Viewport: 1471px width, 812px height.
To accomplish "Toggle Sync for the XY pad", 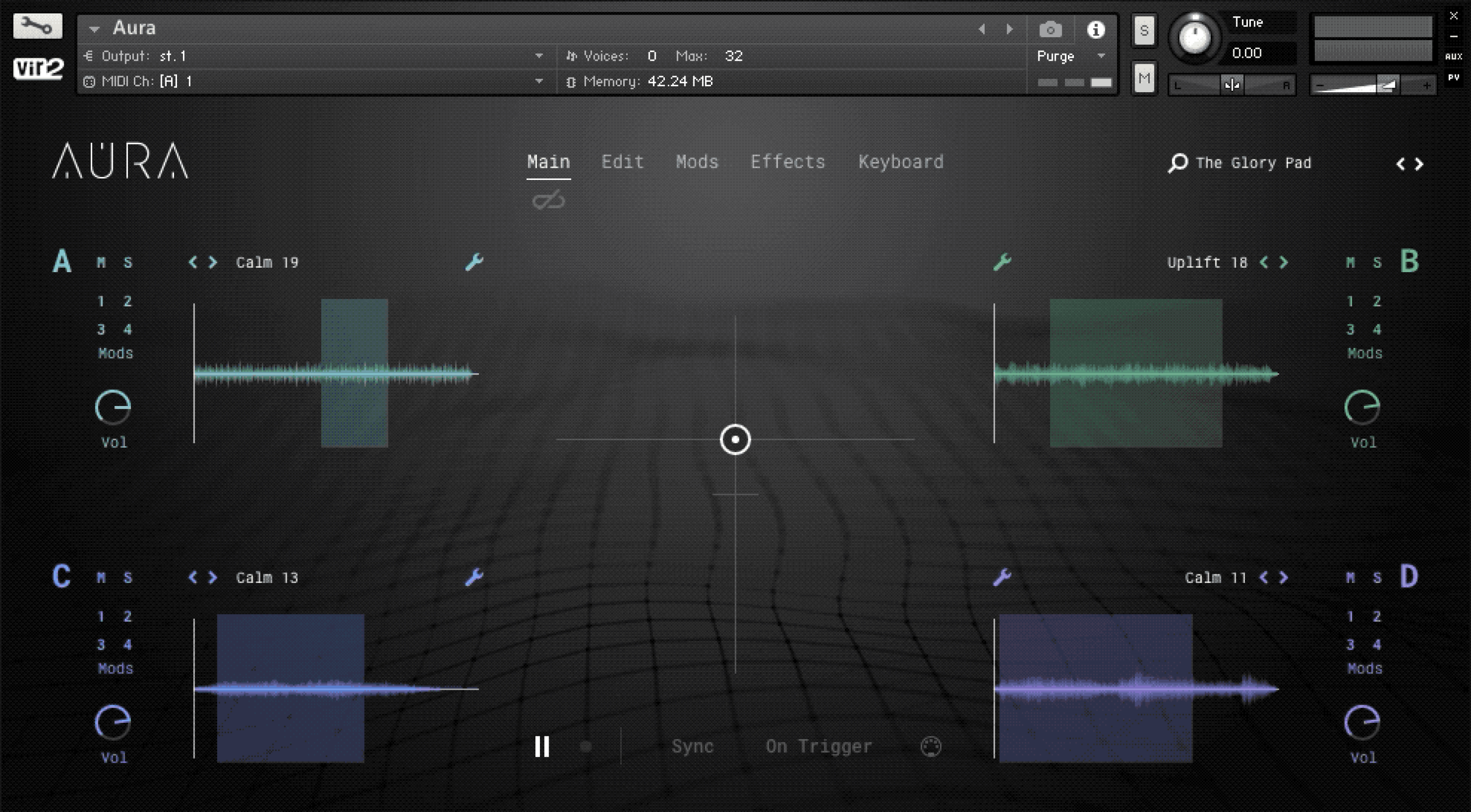I will (692, 746).
